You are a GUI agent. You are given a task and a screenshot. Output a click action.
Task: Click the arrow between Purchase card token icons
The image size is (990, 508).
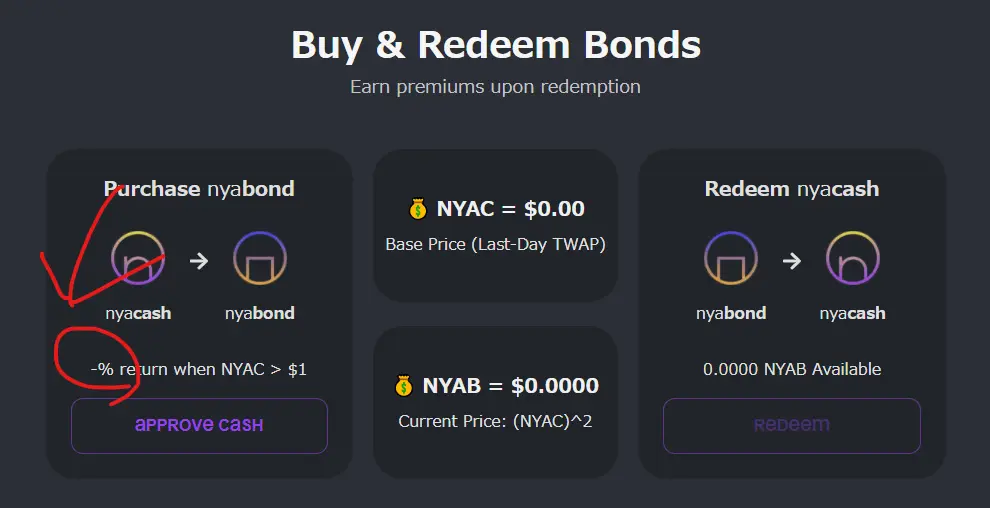[199, 261]
